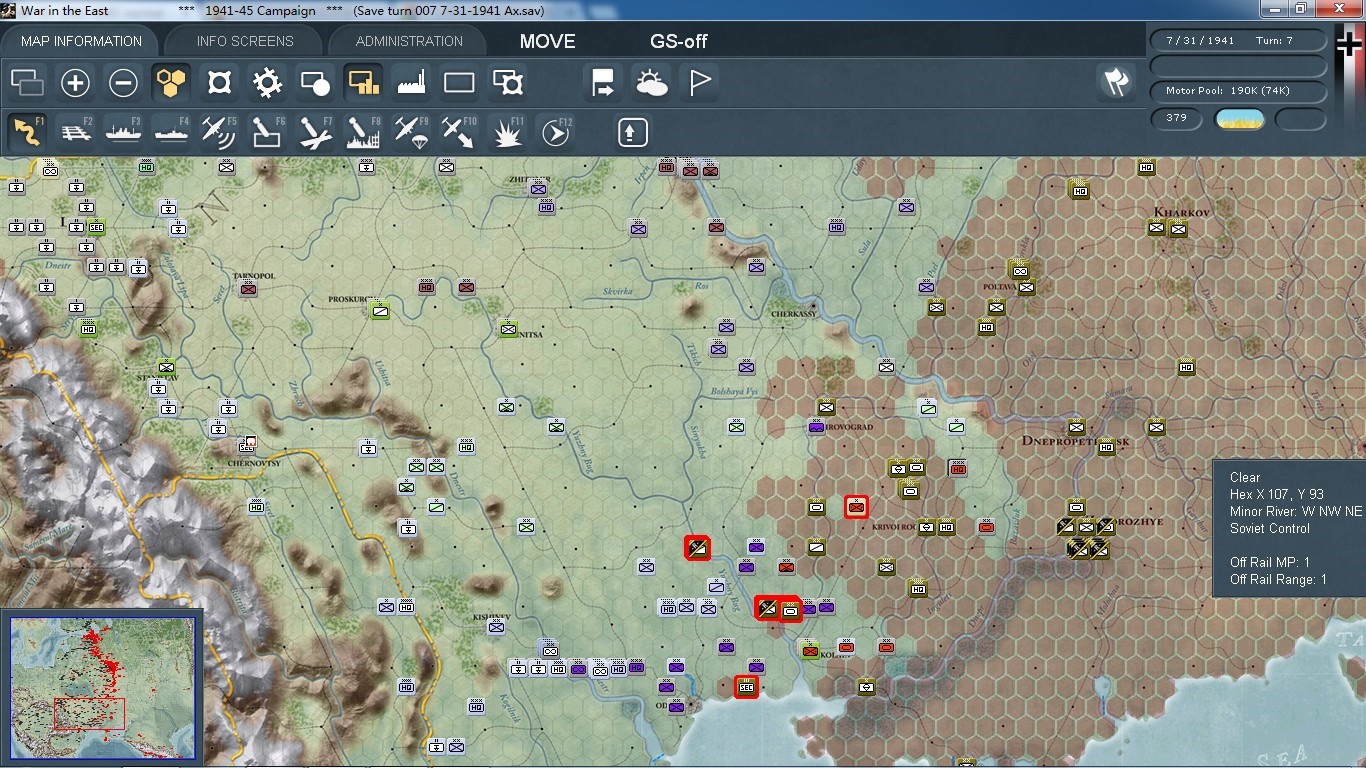Click the rectangle with circle icon

[x=315, y=82]
